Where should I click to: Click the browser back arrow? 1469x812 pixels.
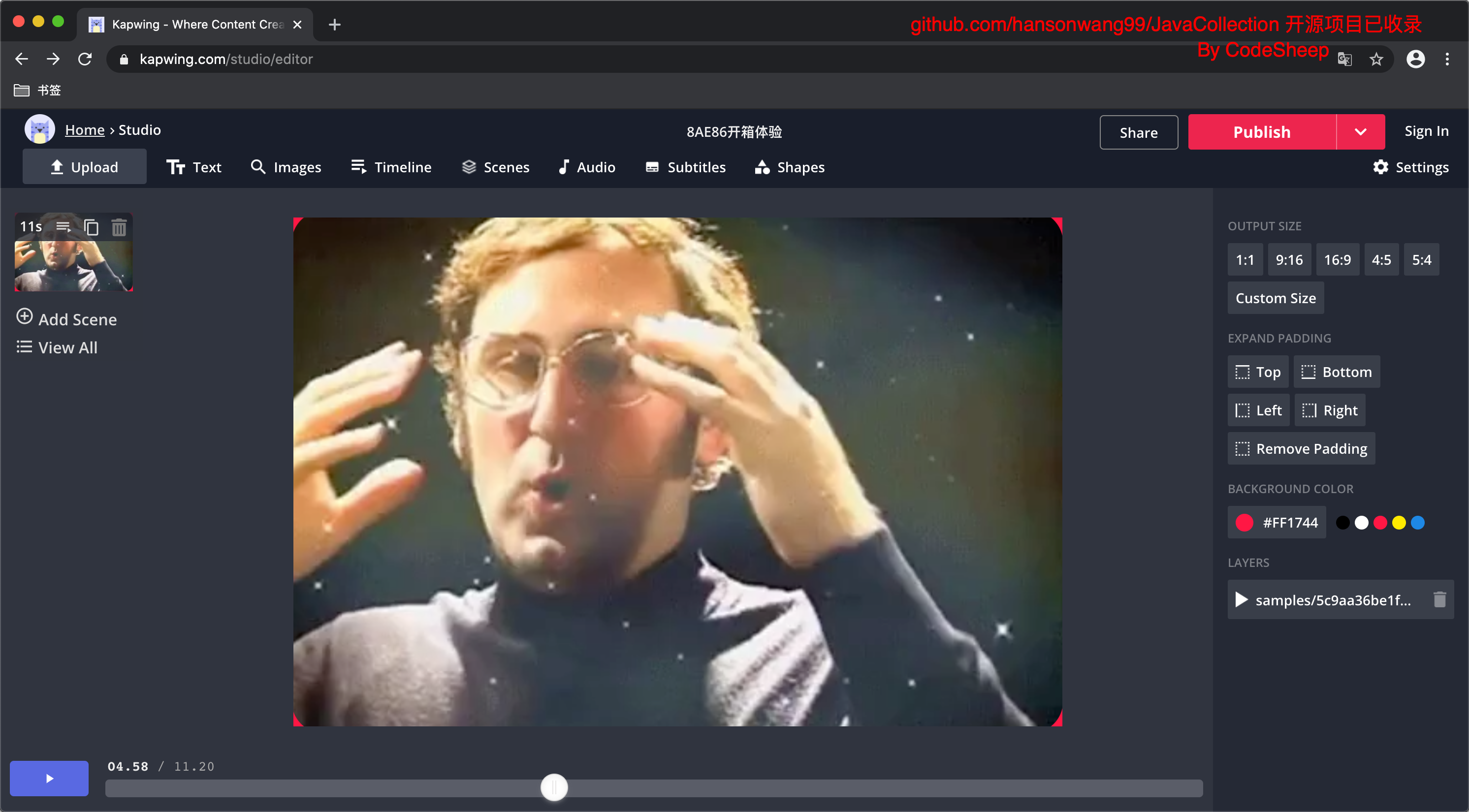tap(22, 59)
